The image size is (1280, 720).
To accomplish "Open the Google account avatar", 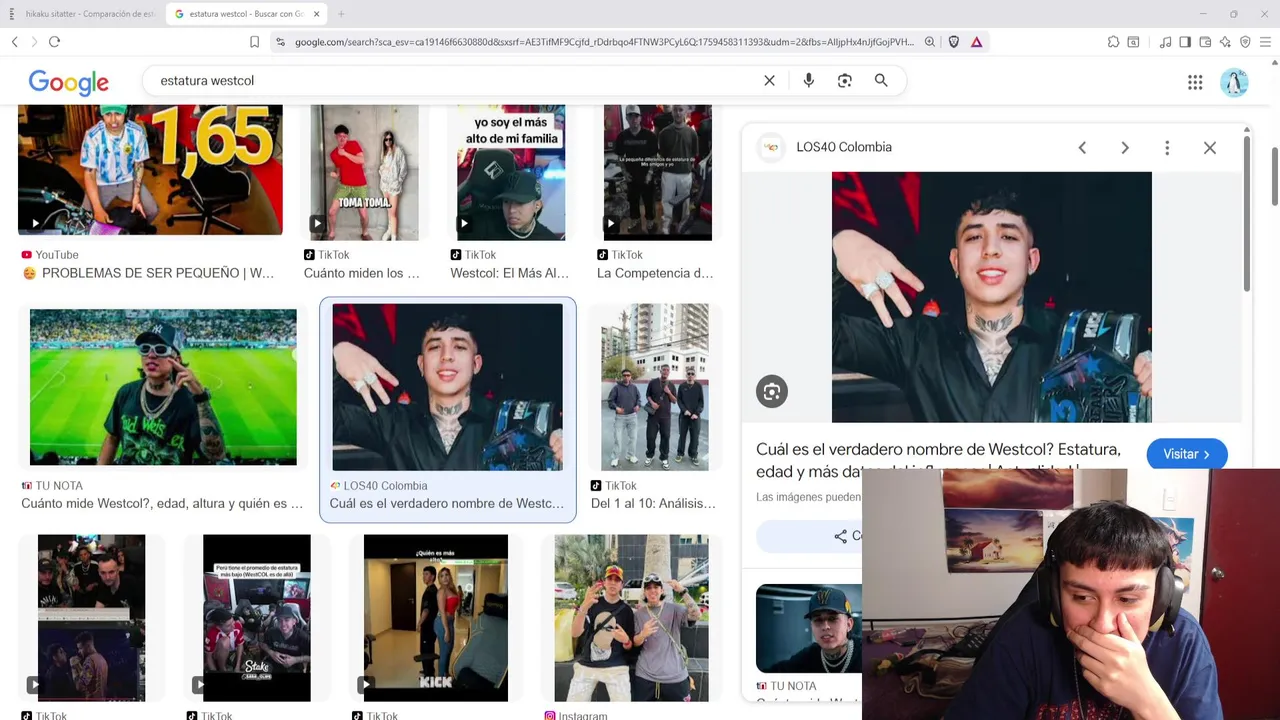I will coord(1234,83).
